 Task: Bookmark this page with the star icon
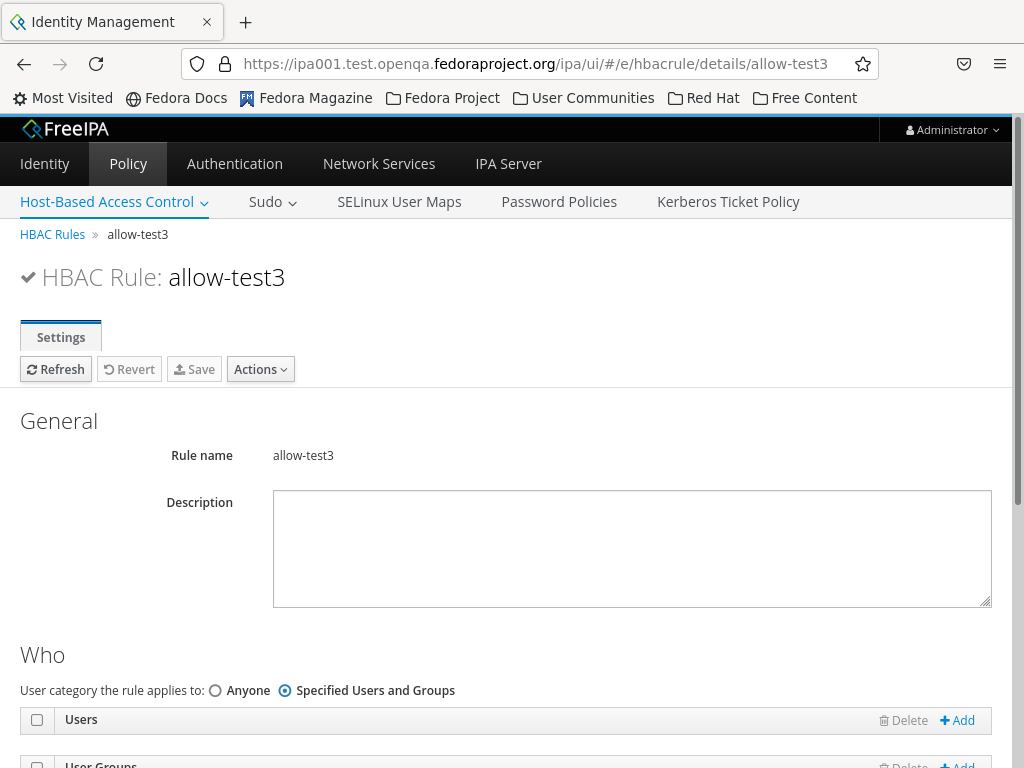click(863, 64)
